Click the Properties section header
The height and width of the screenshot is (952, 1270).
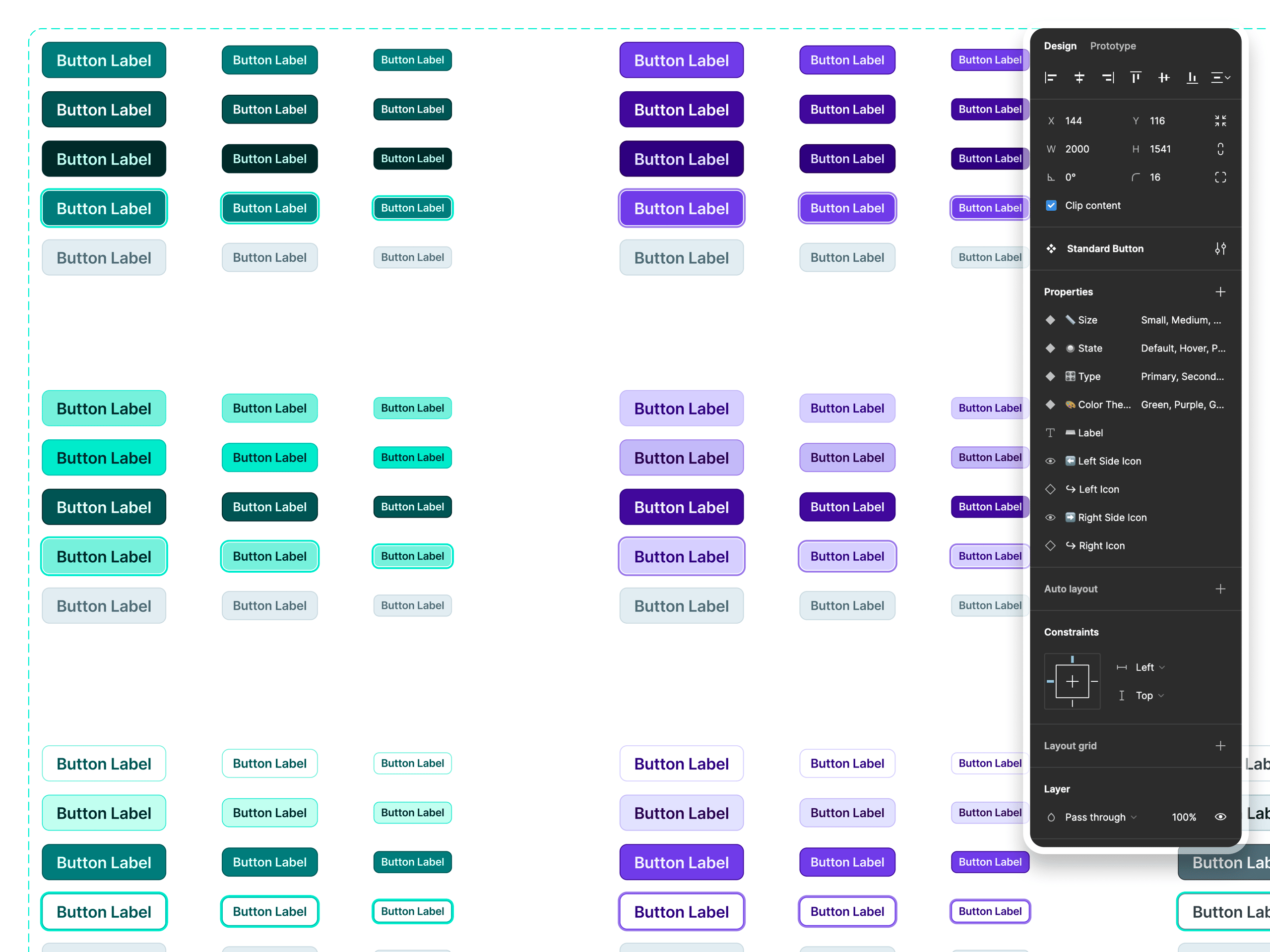point(1069,292)
